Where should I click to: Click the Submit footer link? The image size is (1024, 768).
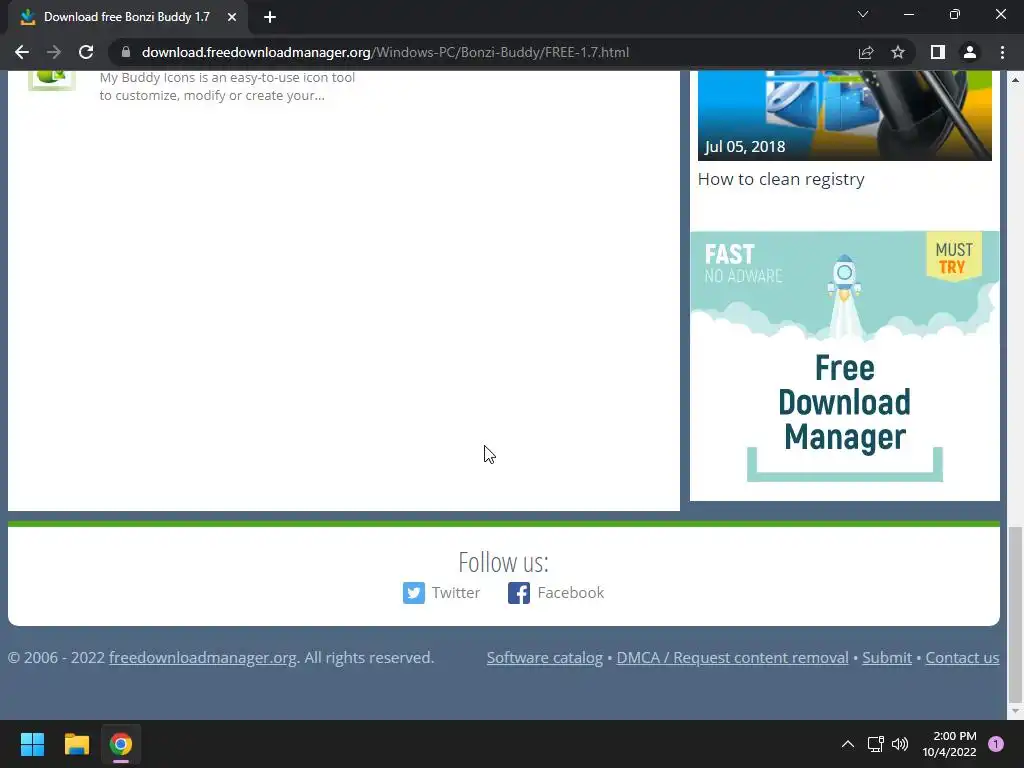[887, 658]
